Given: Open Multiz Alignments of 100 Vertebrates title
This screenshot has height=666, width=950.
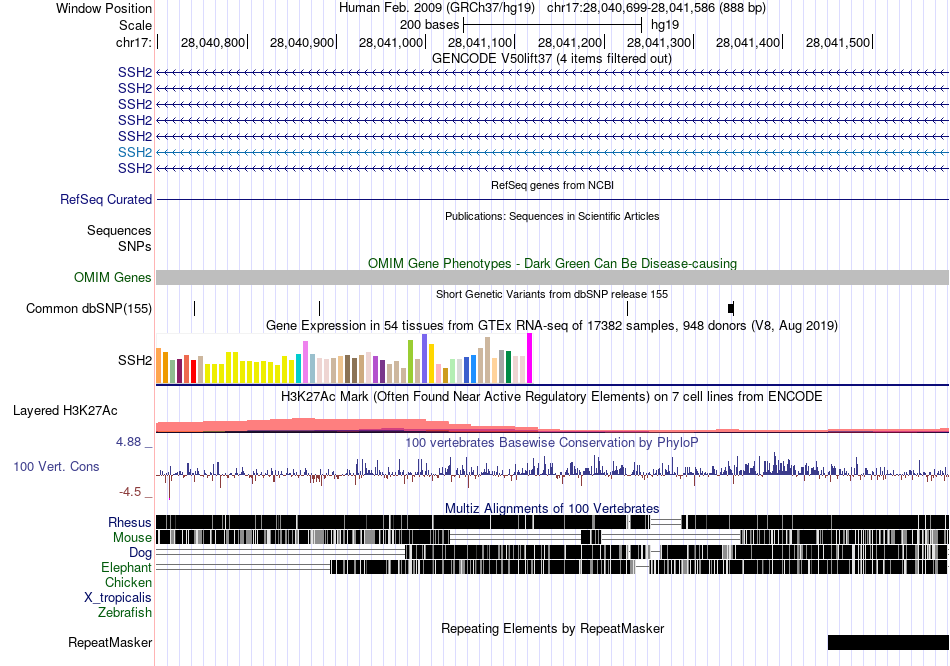Looking at the screenshot, I should (x=552, y=508).
